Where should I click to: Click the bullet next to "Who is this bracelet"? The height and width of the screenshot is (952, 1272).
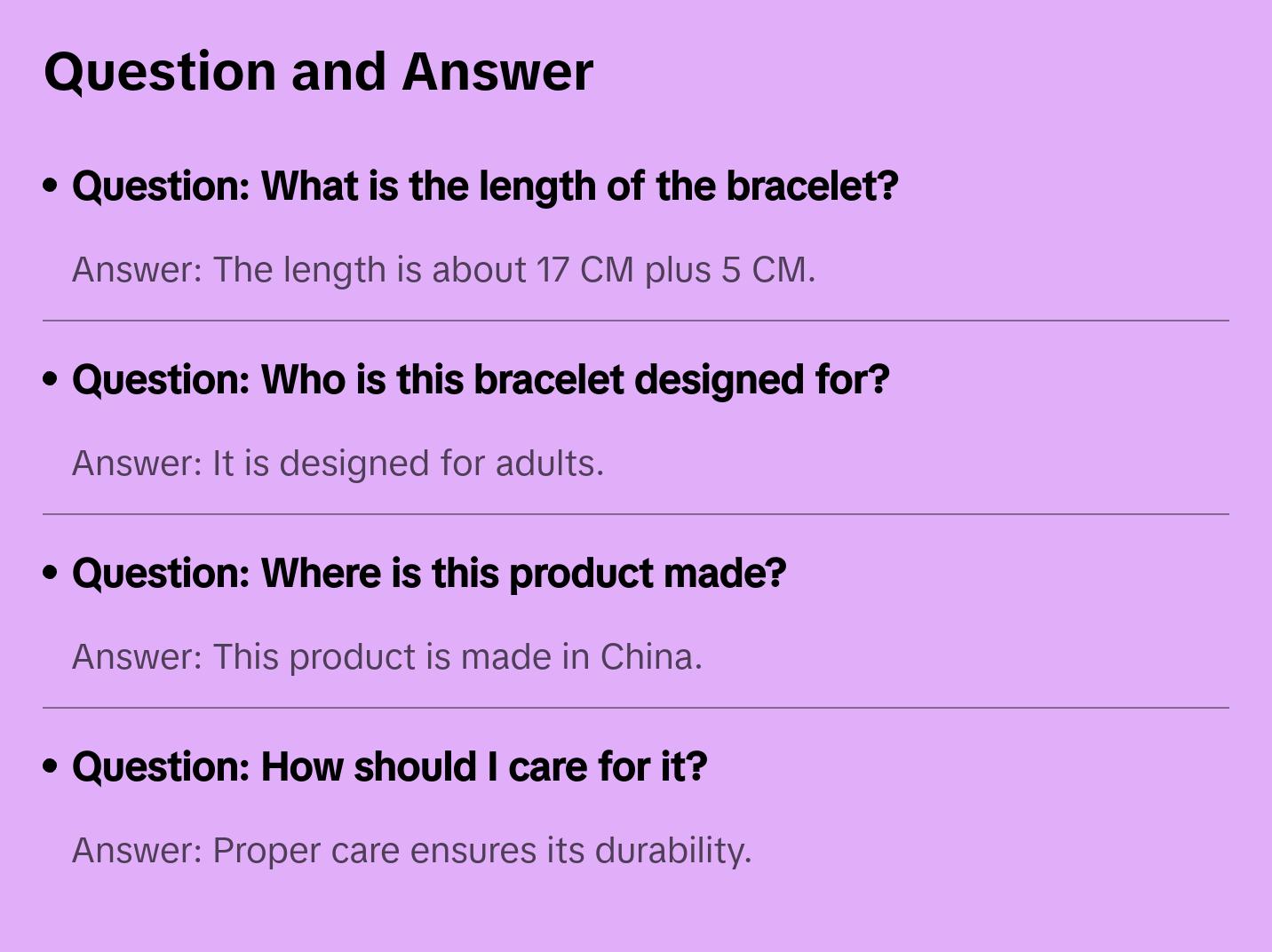point(51,380)
